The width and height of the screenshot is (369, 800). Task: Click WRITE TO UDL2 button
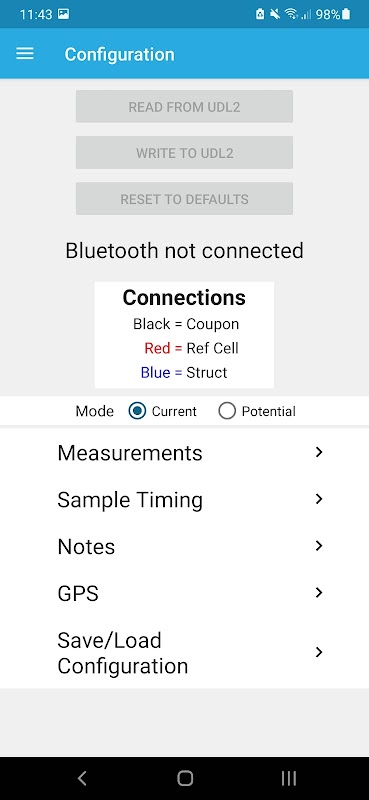pos(184,153)
